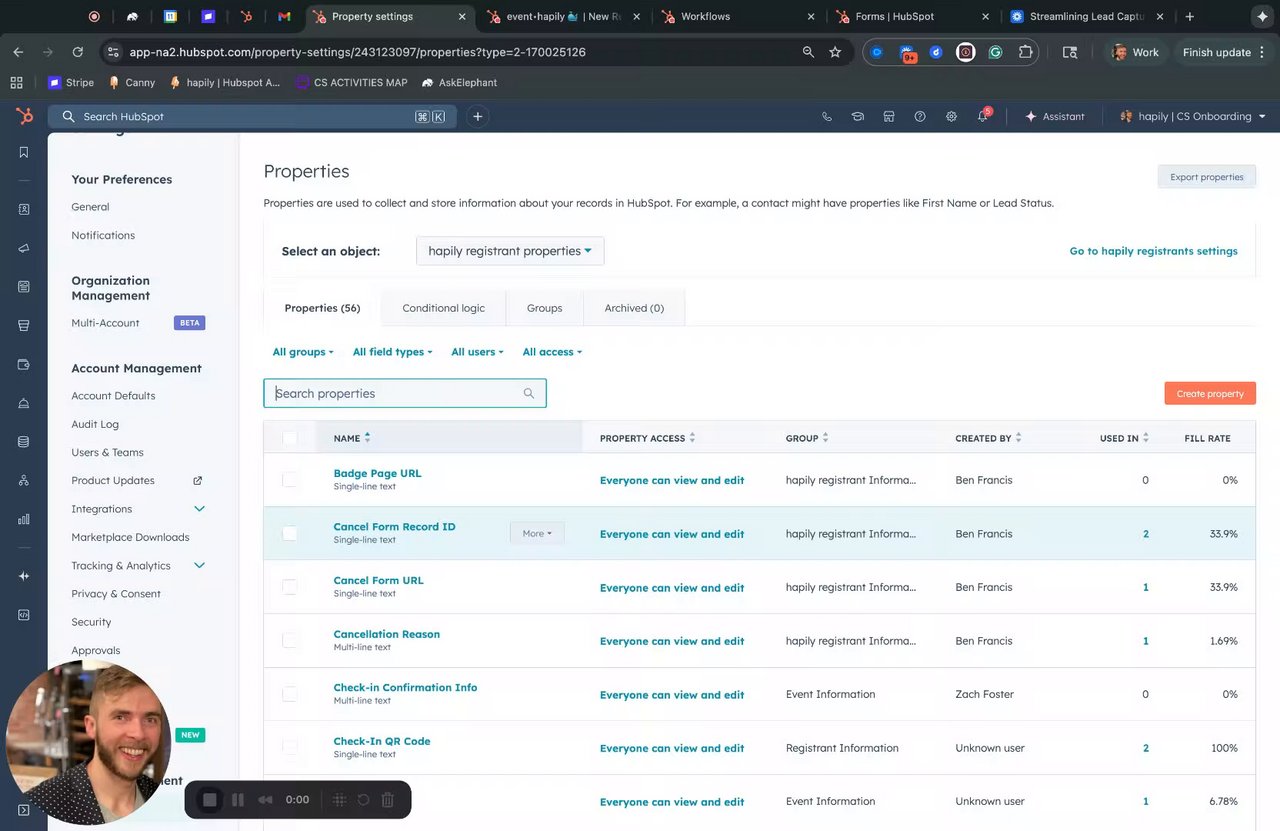Open the Chrome apps grid icon
The image size is (1280, 831).
(16, 82)
